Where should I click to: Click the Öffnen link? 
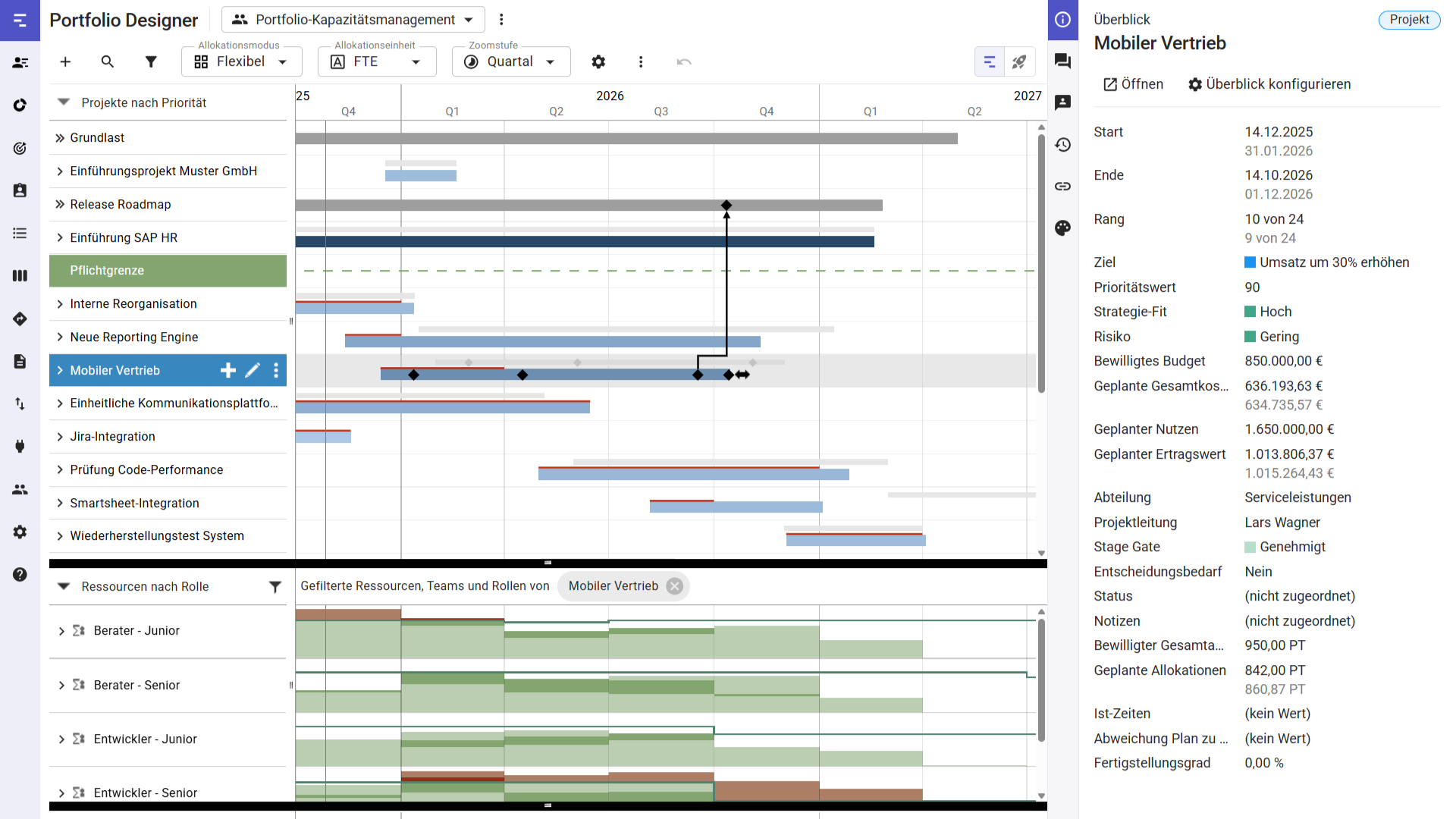click(1133, 84)
